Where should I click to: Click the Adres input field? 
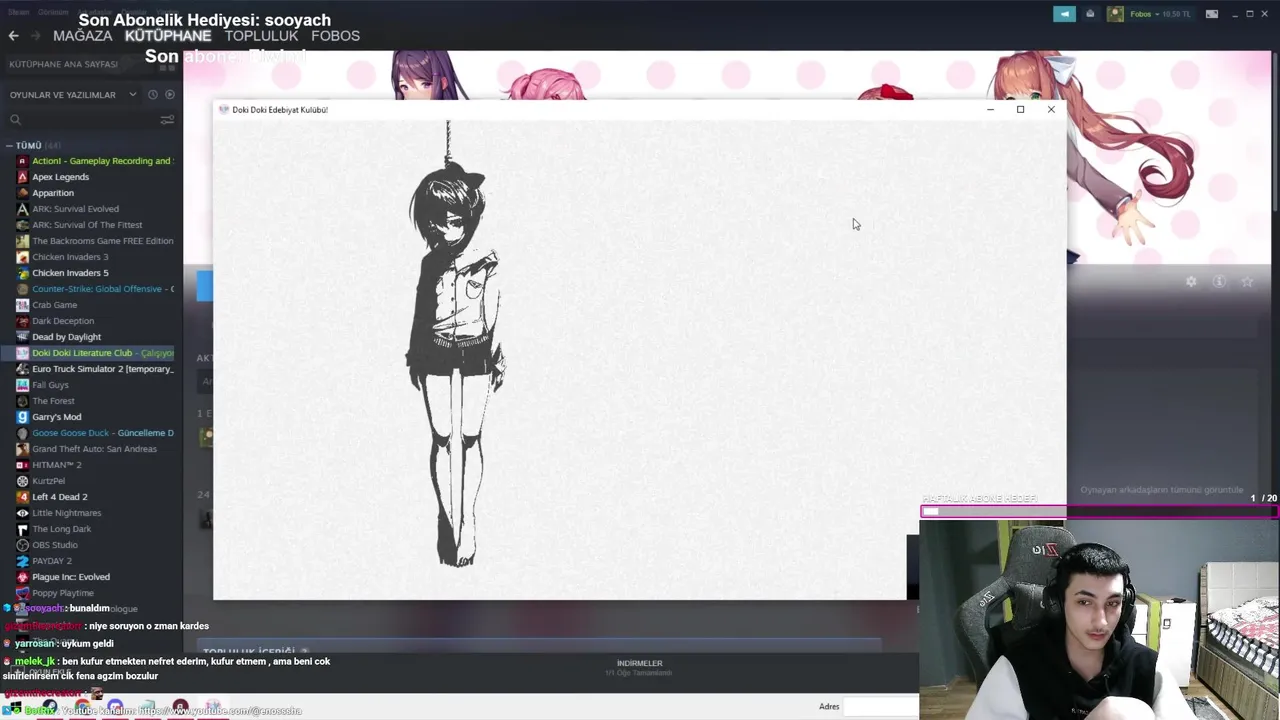[880, 707]
